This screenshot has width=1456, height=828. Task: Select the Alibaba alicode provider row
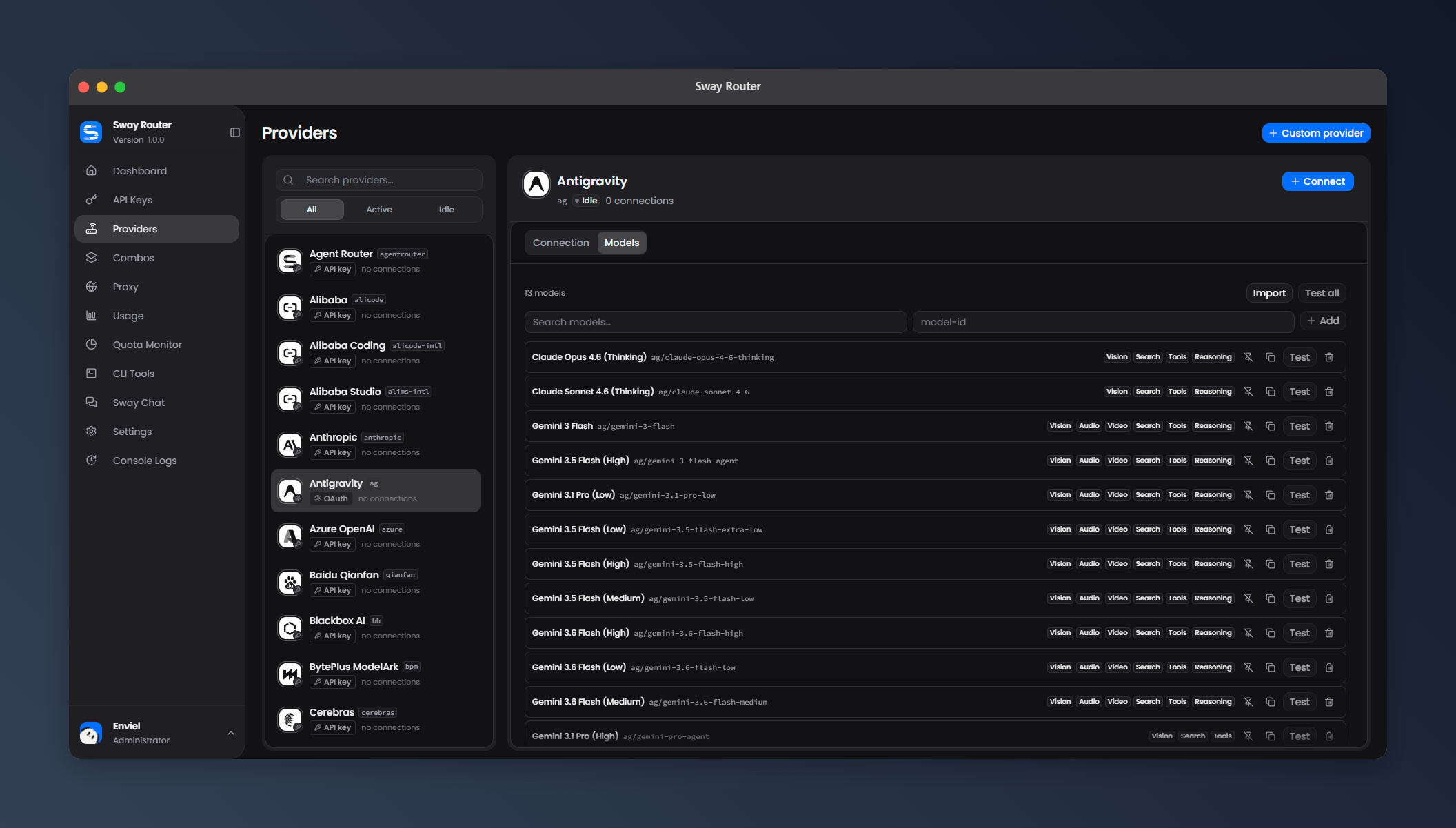click(x=376, y=307)
